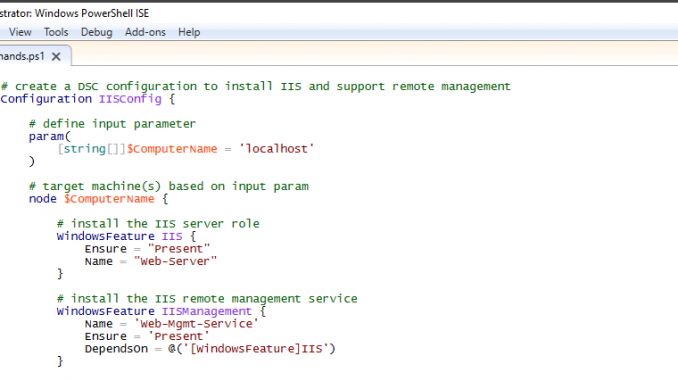678x381 pixels.
Task: Click the 'Web-Mgmt-Service' string
Action: tap(196, 323)
